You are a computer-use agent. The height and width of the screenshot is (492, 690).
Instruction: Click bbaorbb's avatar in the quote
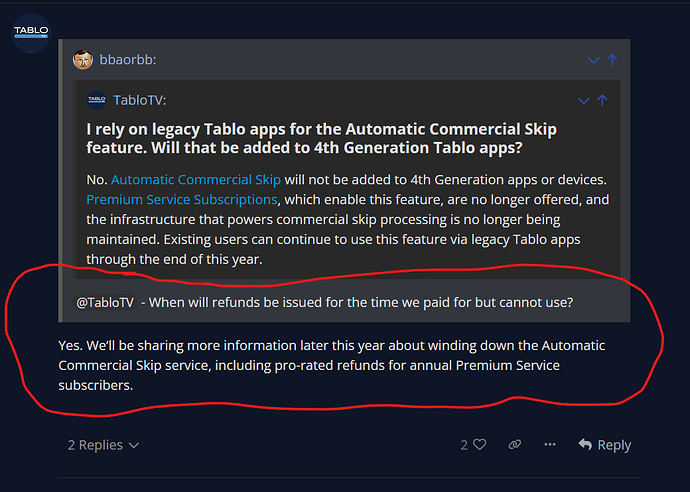pyautogui.click(x=83, y=60)
